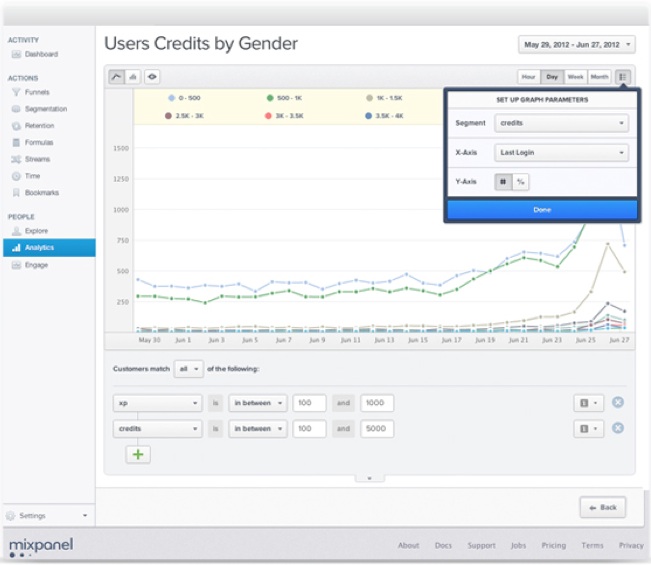Toggle the 2.5K - 3K legend series
The width and height of the screenshot is (651, 565).
point(184,116)
